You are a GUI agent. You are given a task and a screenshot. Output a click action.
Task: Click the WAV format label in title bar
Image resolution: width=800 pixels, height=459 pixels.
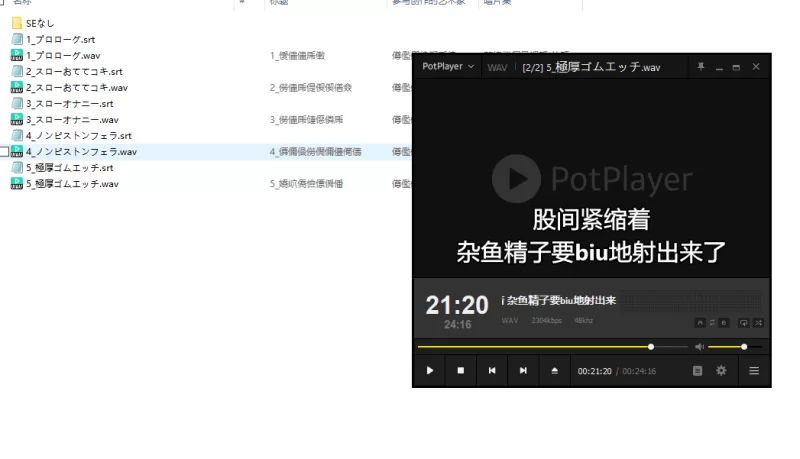497,67
